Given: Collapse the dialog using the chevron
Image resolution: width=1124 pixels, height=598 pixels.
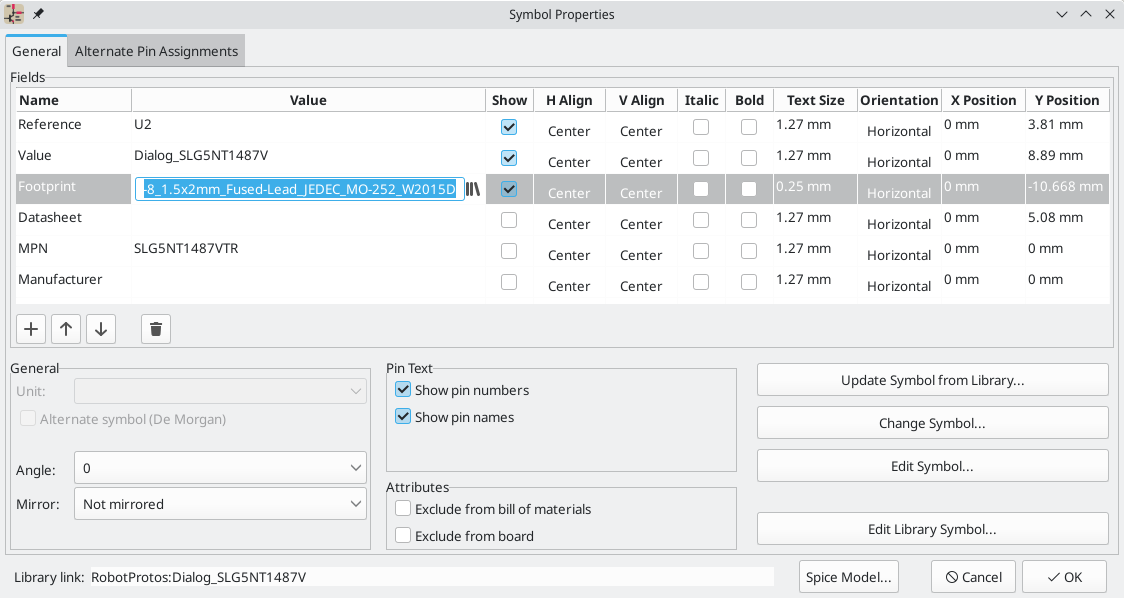Looking at the screenshot, I should coord(1062,14).
